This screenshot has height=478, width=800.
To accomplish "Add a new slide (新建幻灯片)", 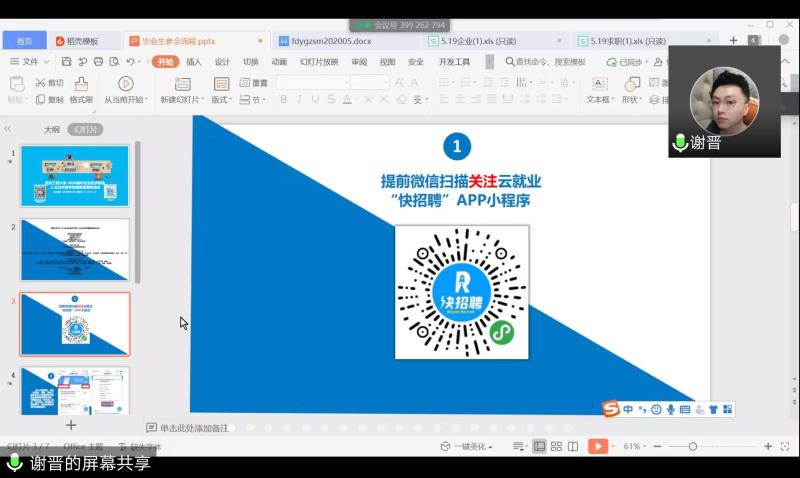I will 182,90.
